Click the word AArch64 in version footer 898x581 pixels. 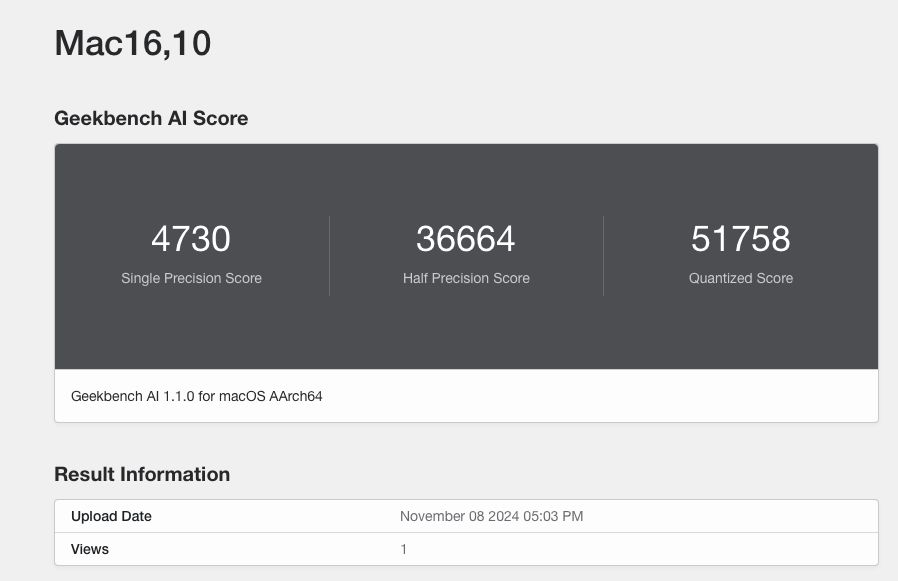[x=296, y=396]
